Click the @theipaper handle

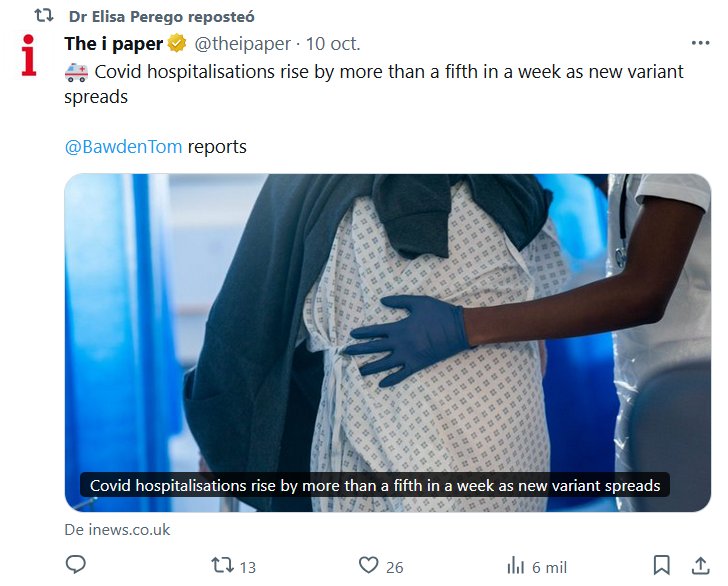point(243,44)
